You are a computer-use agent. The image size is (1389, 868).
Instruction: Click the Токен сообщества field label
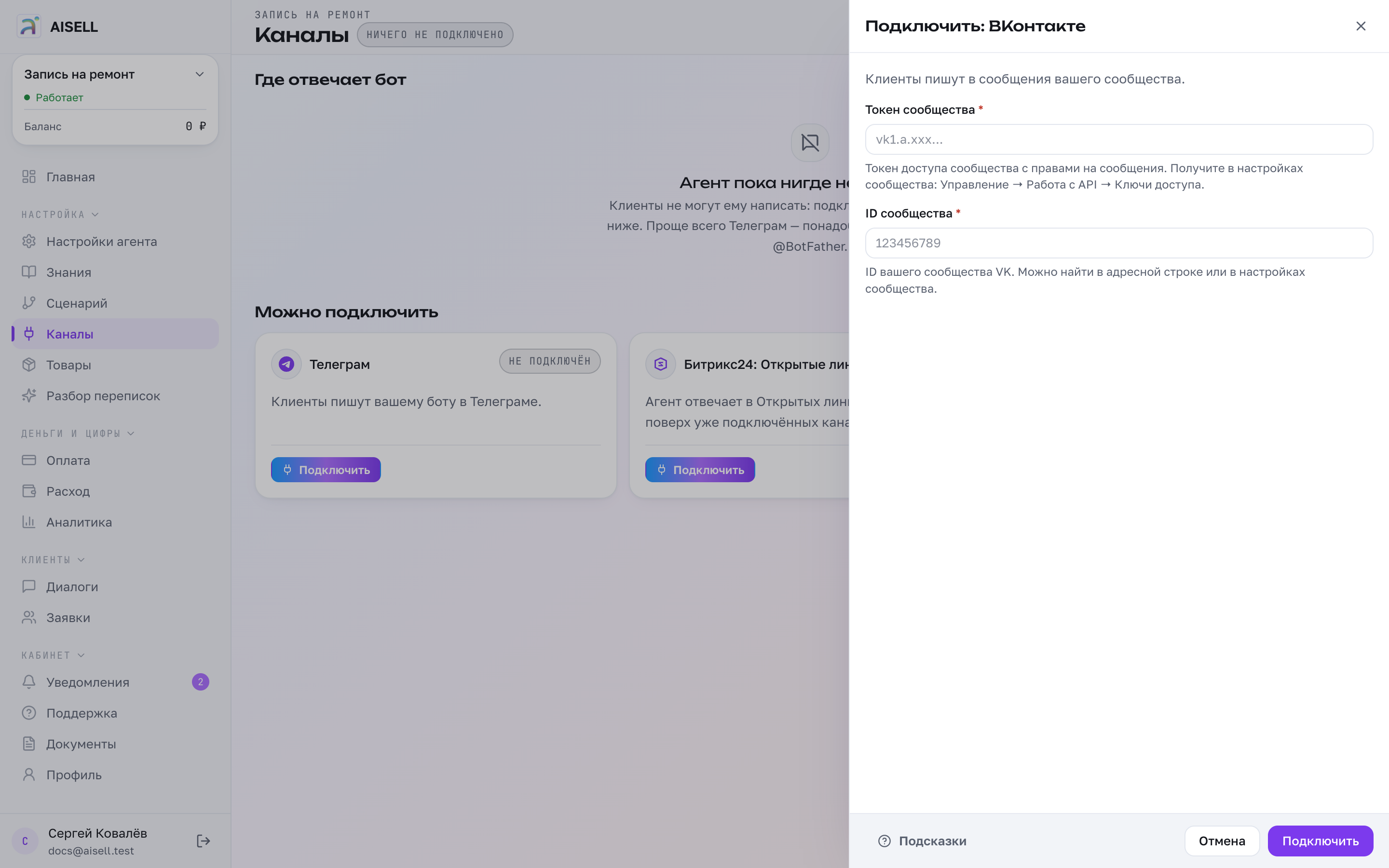click(x=920, y=109)
